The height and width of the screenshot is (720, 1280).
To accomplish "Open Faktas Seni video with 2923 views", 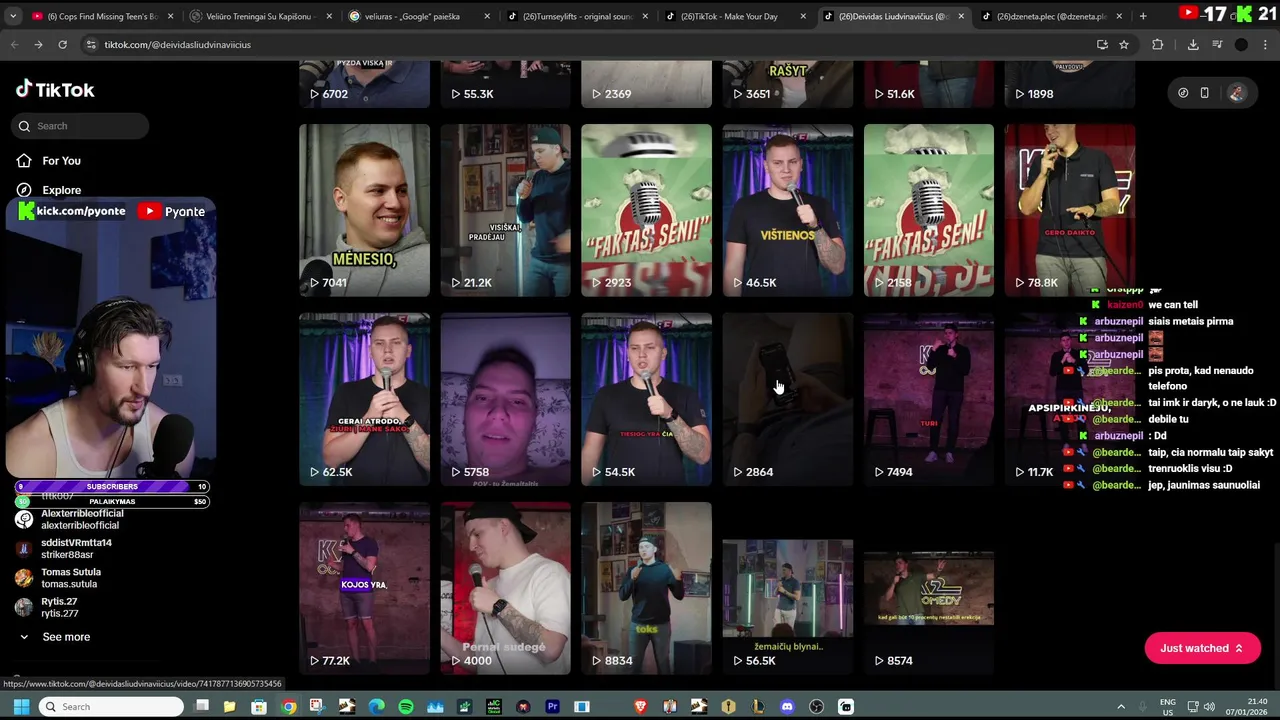I will (646, 210).
